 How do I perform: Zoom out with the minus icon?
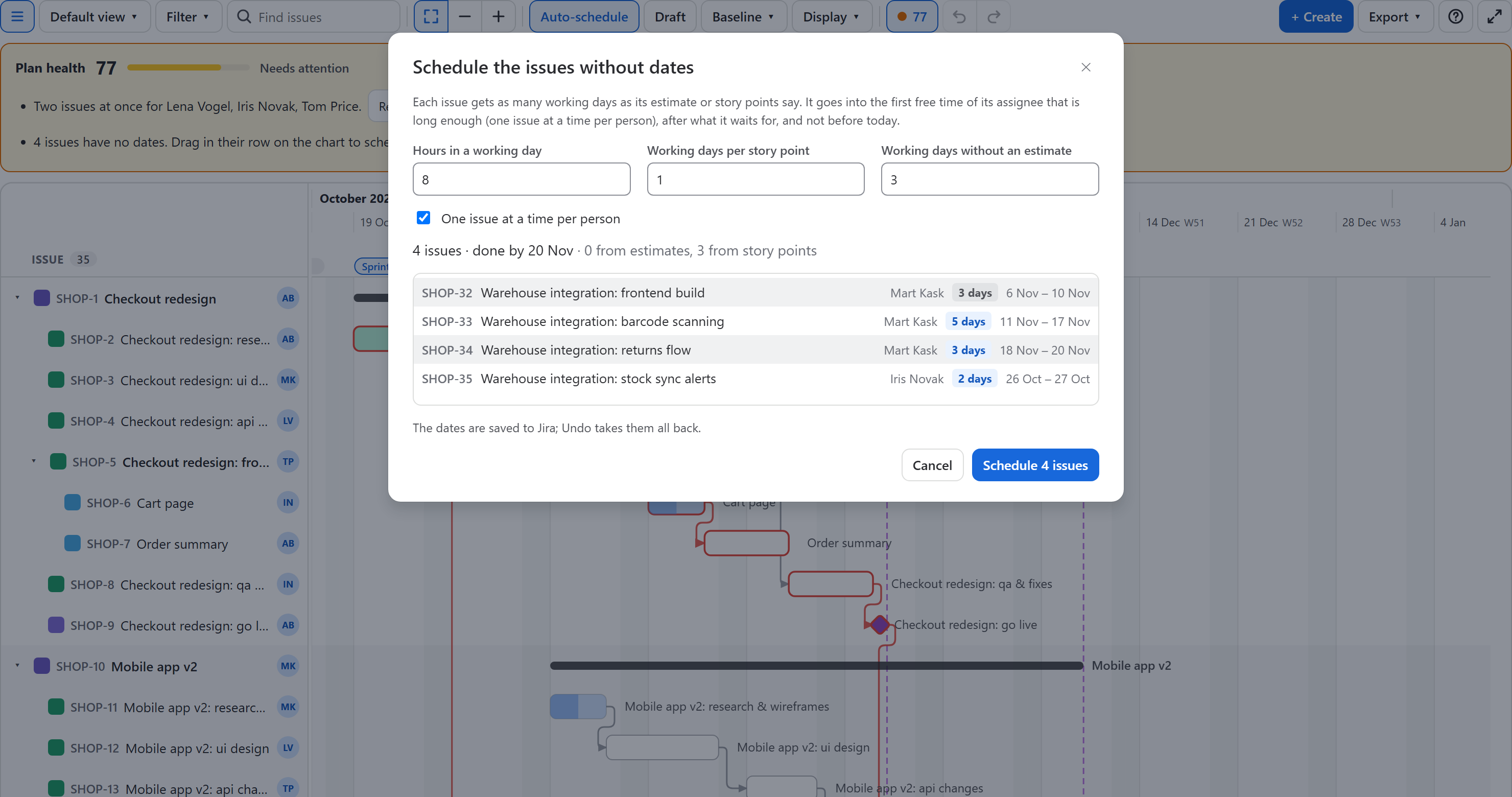coord(464,16)
